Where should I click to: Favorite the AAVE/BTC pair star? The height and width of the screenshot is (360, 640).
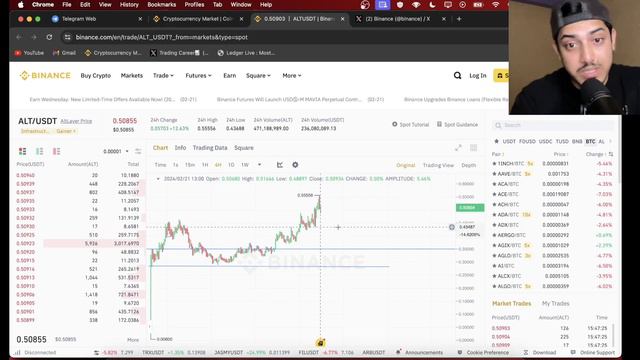(x=494, y=174)
